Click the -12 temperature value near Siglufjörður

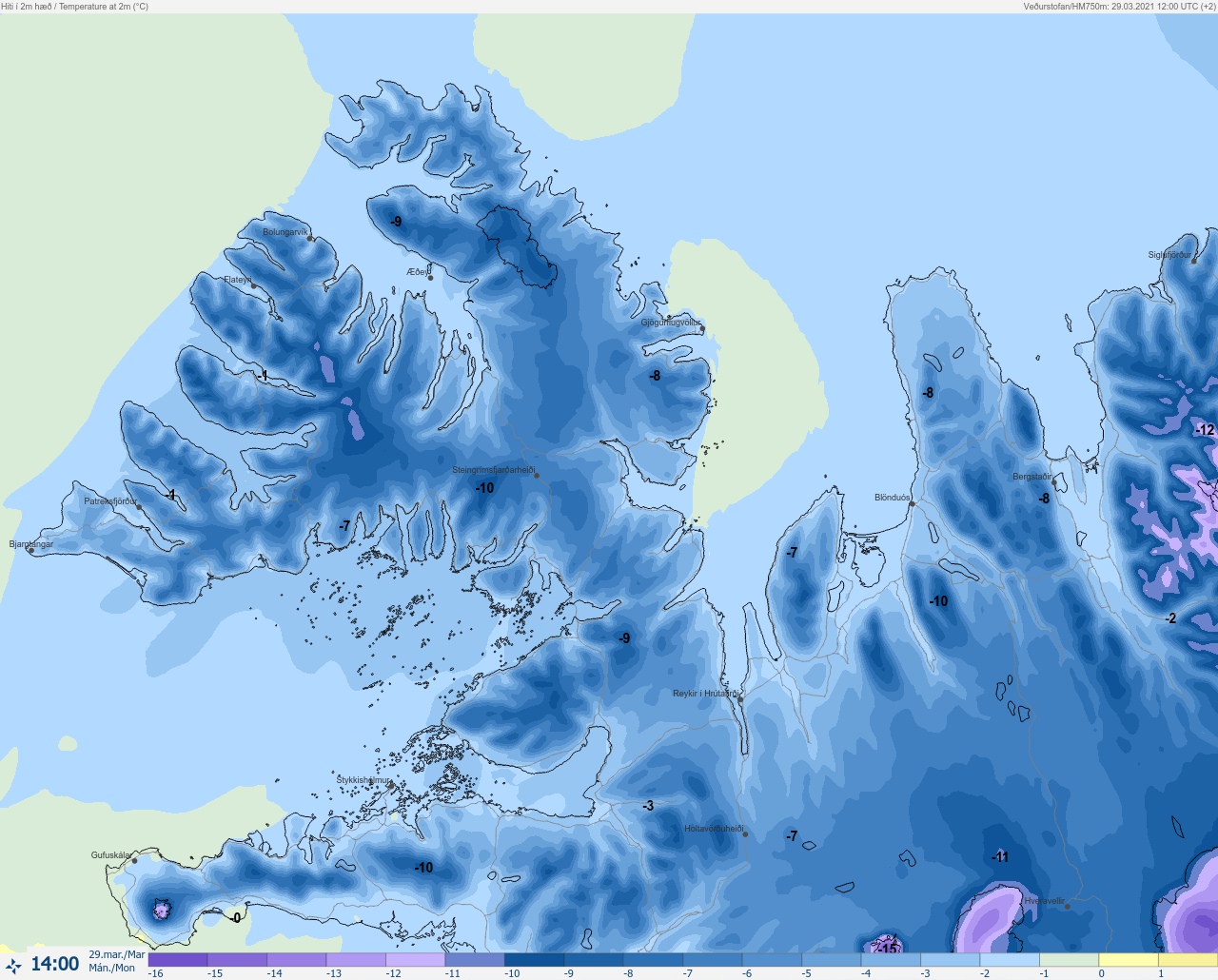1205,430
